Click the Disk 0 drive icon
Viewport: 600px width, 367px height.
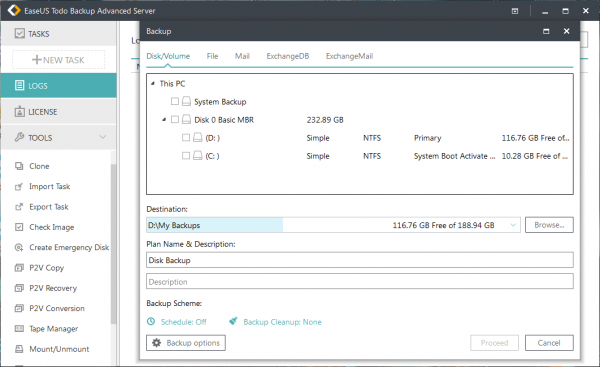pyautogui.click(x=186, y=119)
